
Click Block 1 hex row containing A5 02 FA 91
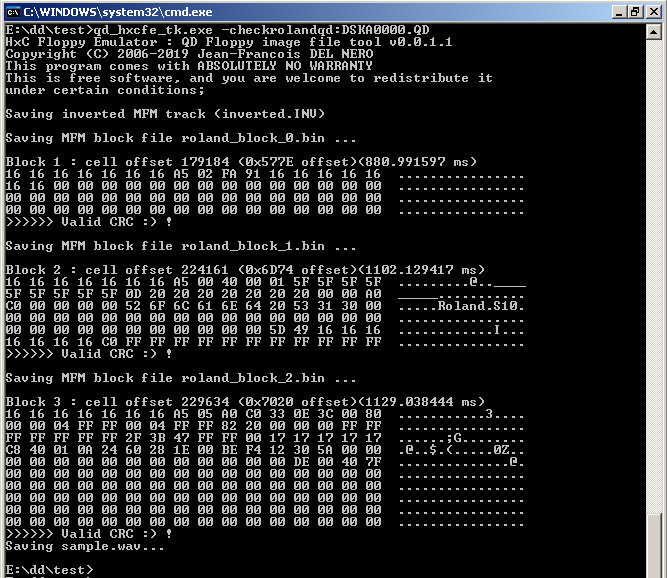click(x=265, y=174)
